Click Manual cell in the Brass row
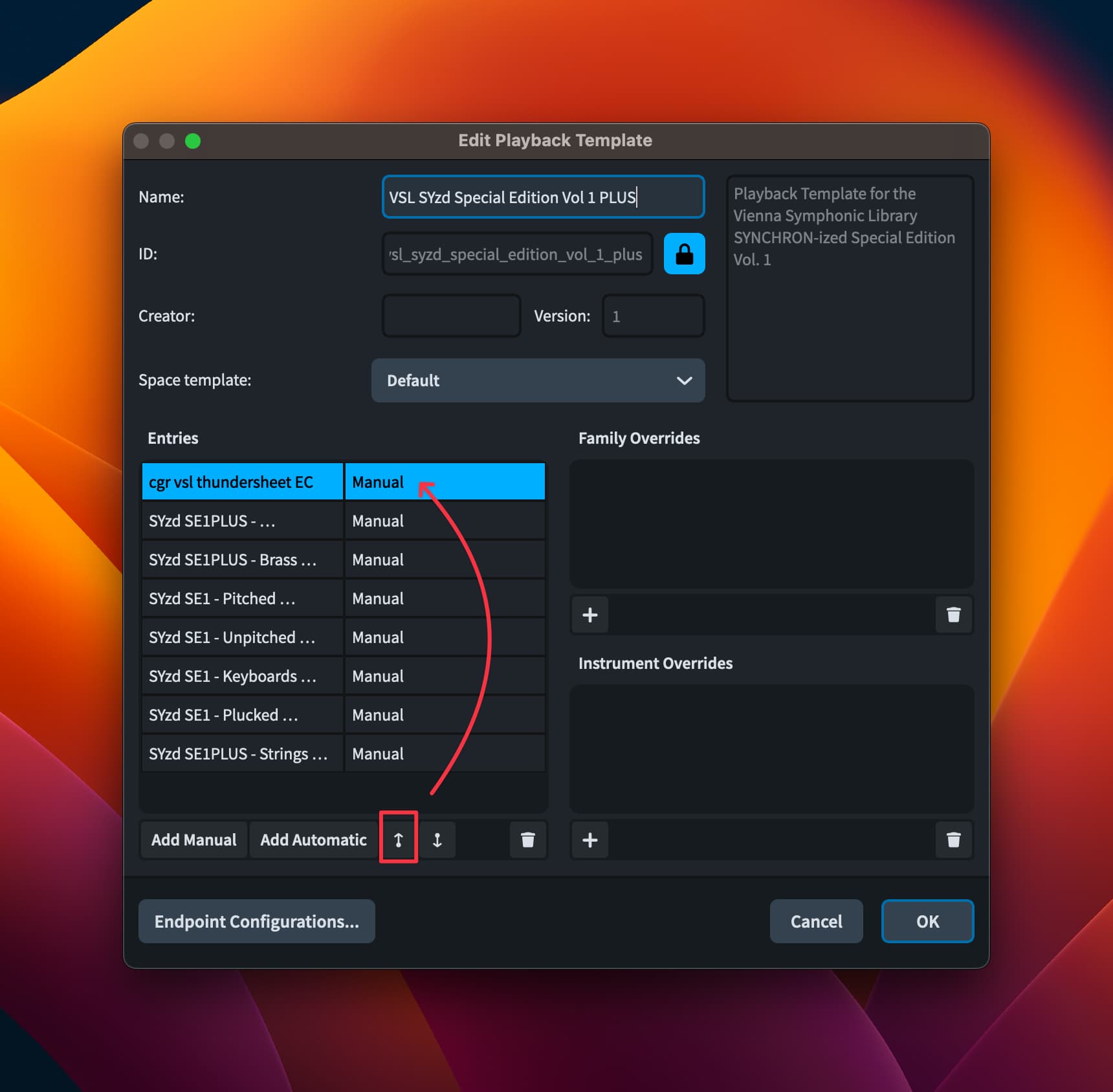The height and width of the screenshot is (1092, 1113). click(445, 560)
